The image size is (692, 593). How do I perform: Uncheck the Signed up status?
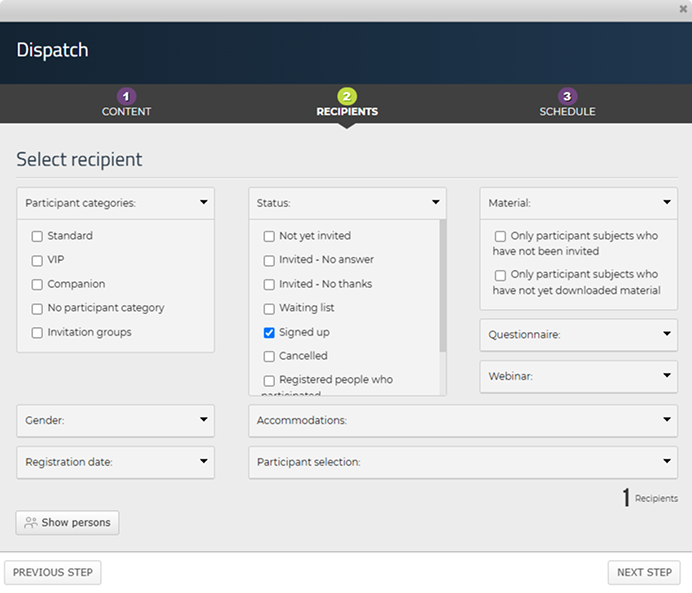(269, 332)
